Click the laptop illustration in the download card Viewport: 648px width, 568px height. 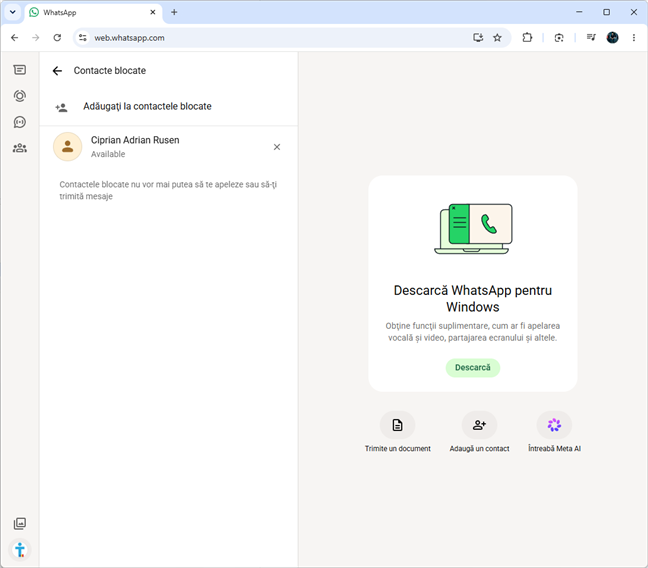tap(473, 229)
